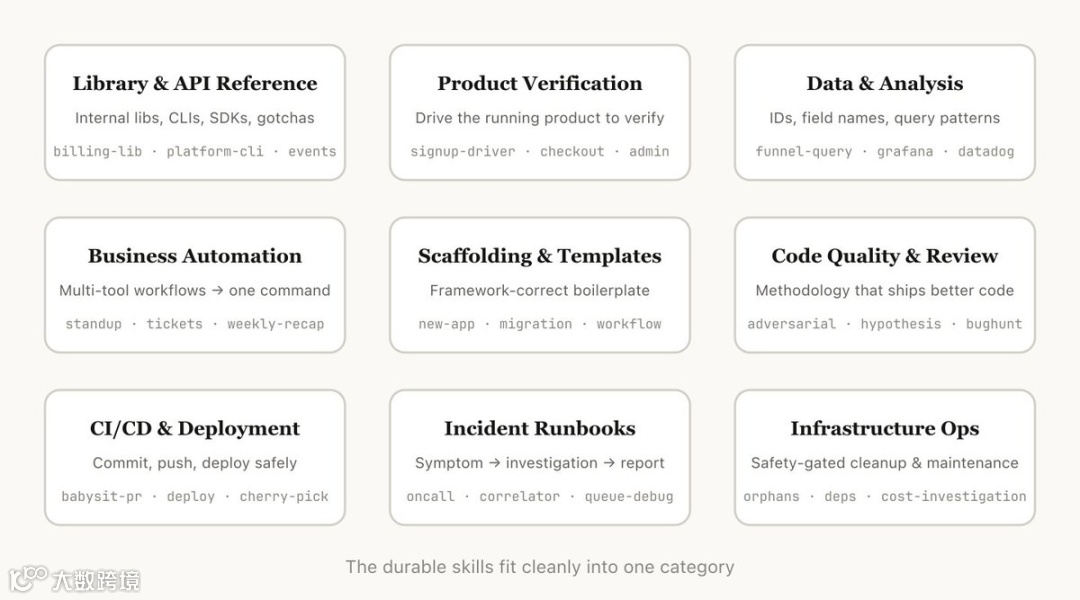Click the cost-investigation tag
The width and height of the screenshot is (1080, 600).
953,496
